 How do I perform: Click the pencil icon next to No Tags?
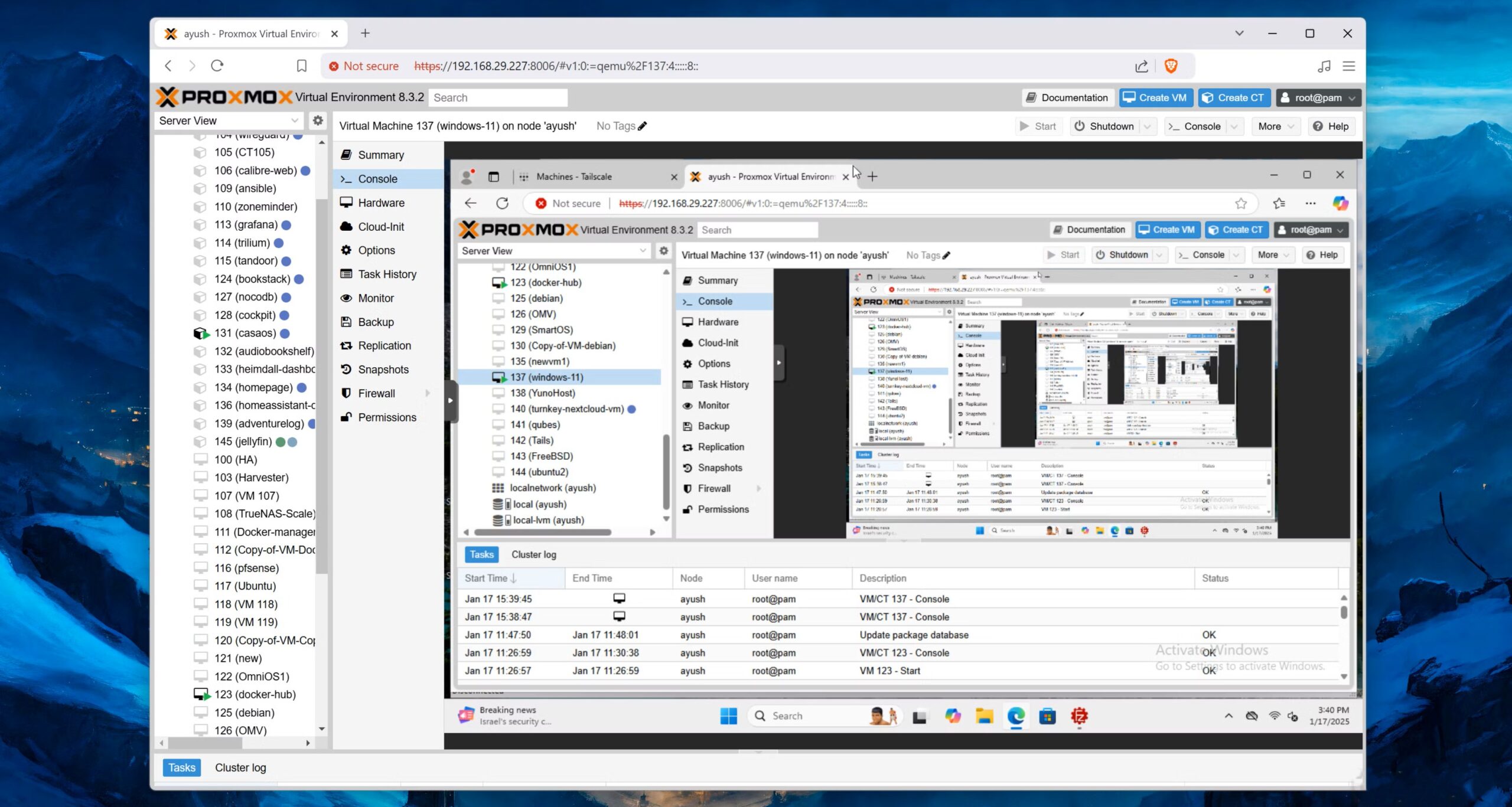tap(643, 126)
